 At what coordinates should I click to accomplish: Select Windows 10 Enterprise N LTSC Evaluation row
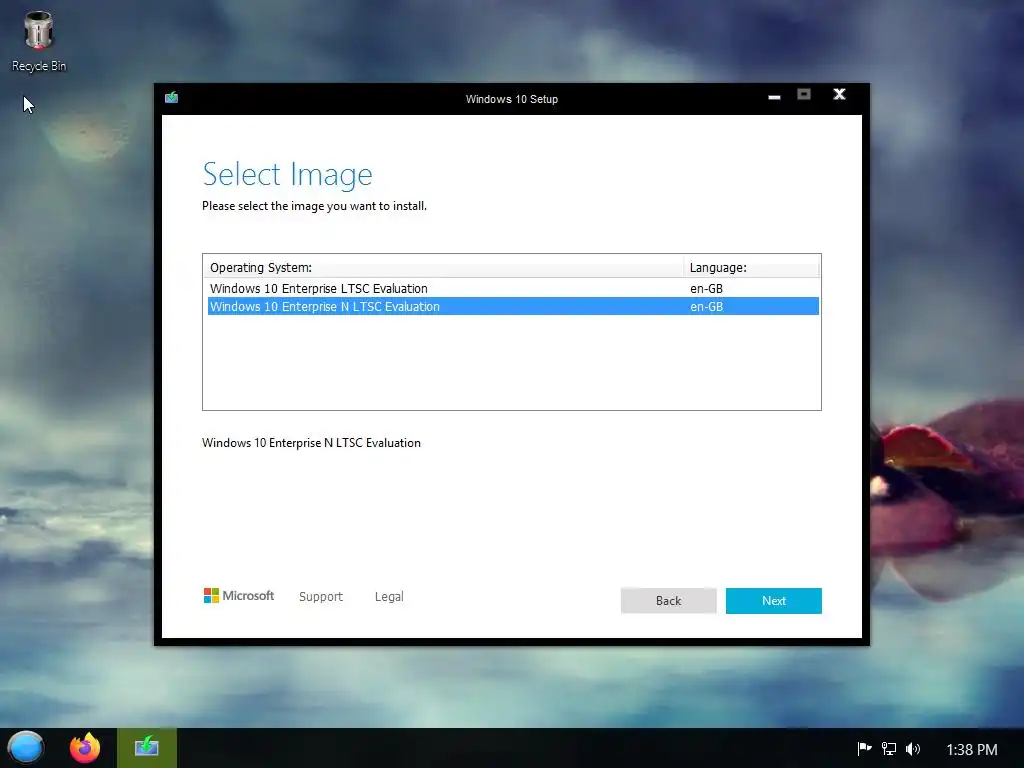tap(513, 306)
